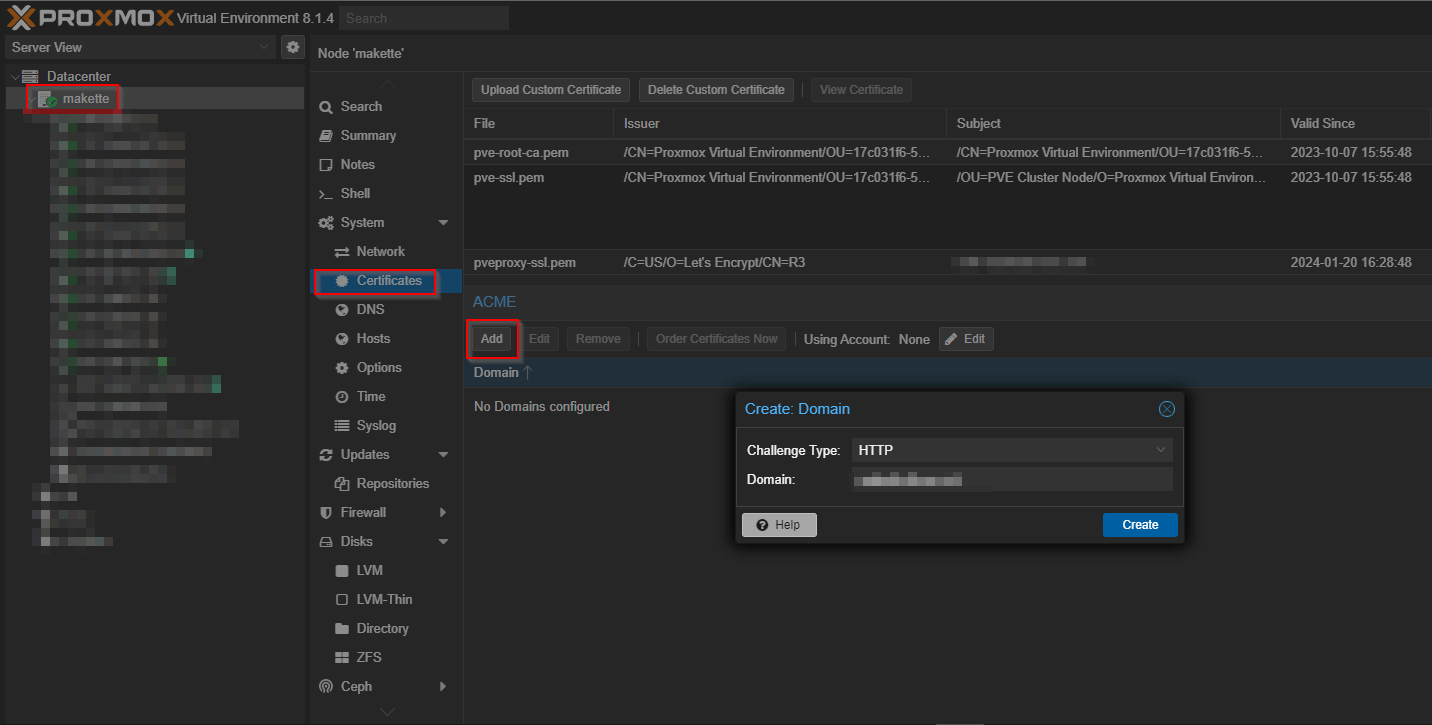Sort by the Domain column header
Image resolution: width=1432 pixels, height=725 pixels.
click(x=947, y=373)
